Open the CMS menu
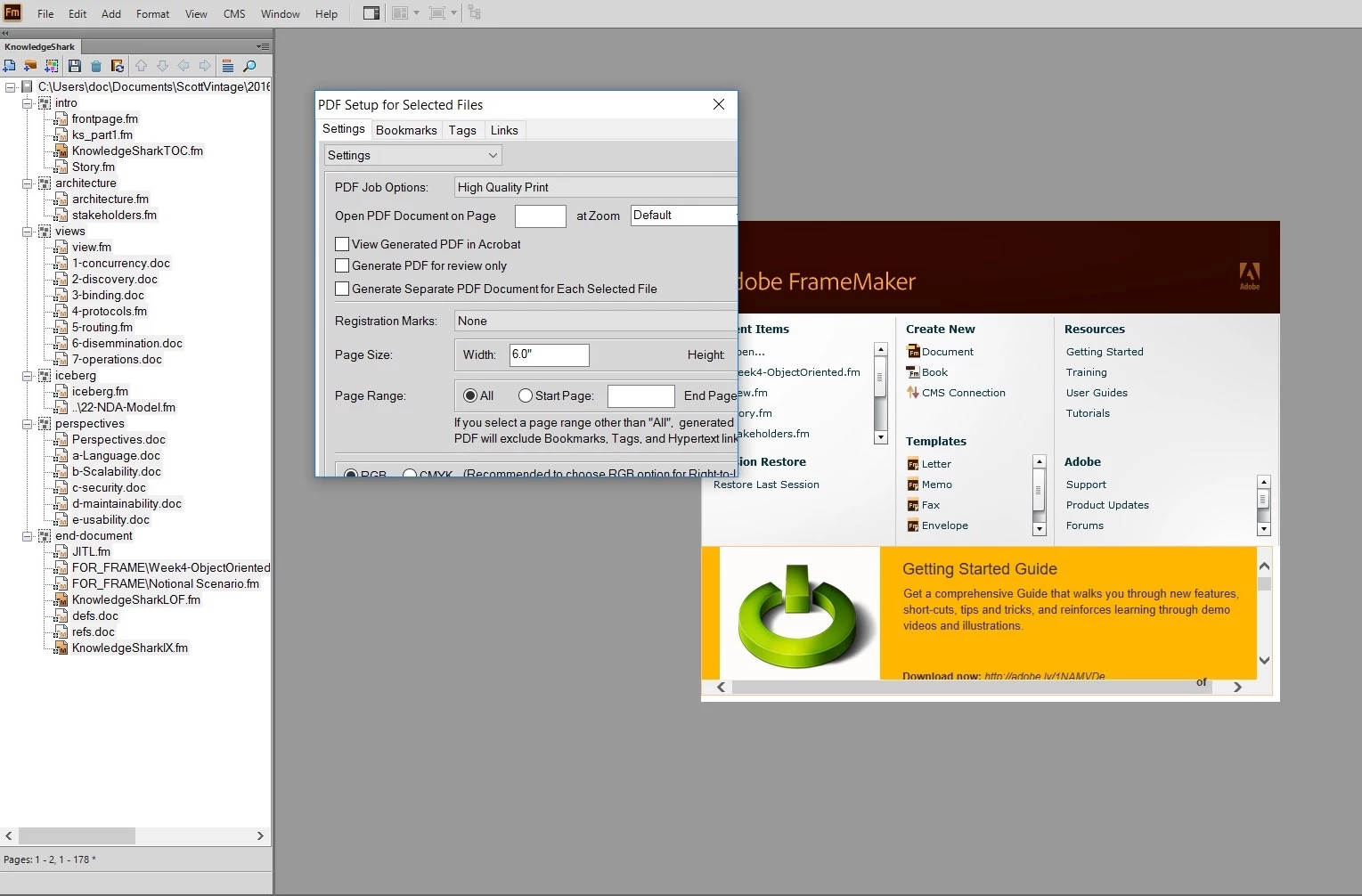This screenshot has width=1362, height=896. [x=234, y=13]
